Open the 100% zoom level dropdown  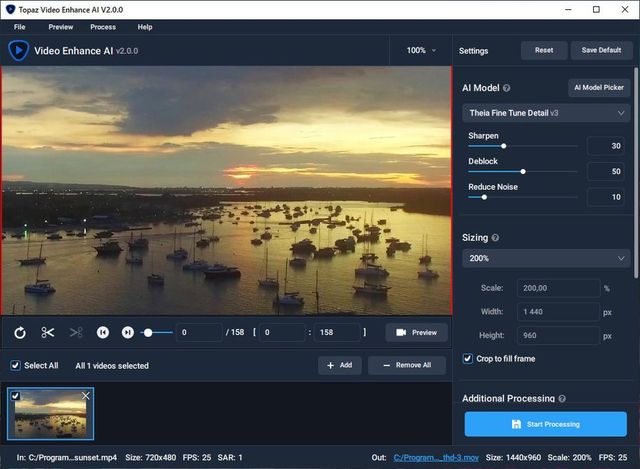click(421, 50)
